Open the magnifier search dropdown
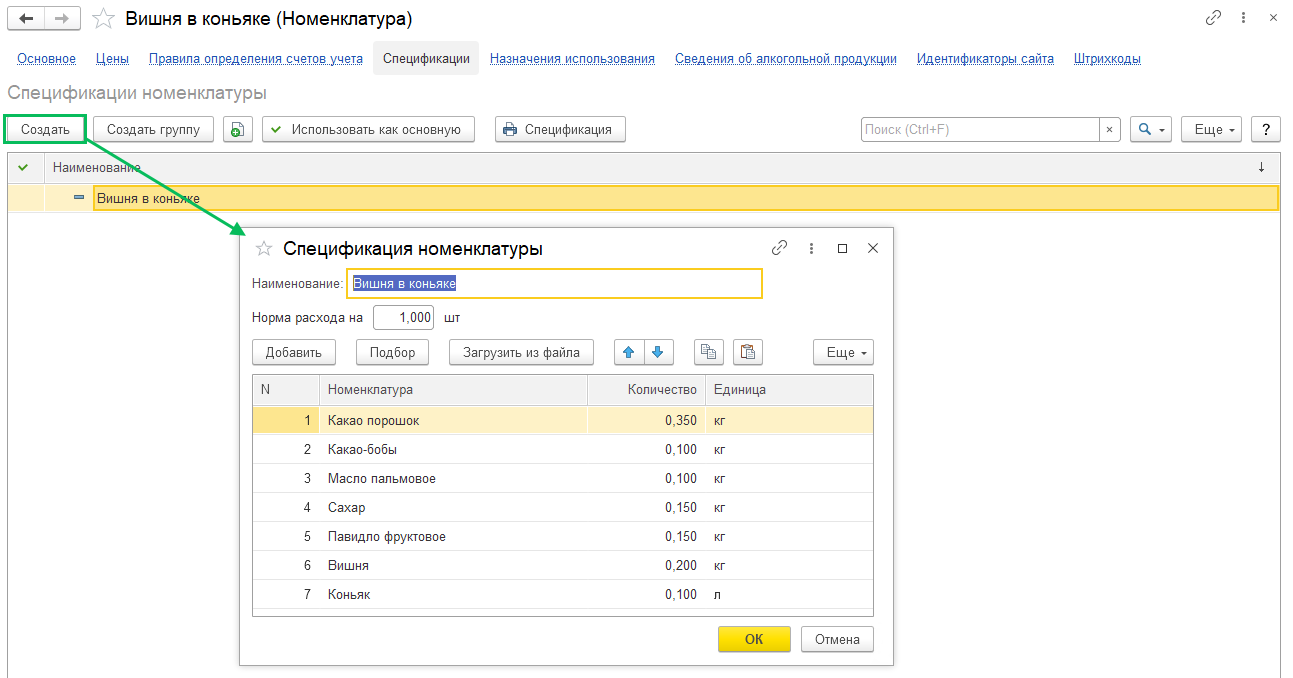The height and width of the screenshot is (678, 1293). (x=1151, y=129)
